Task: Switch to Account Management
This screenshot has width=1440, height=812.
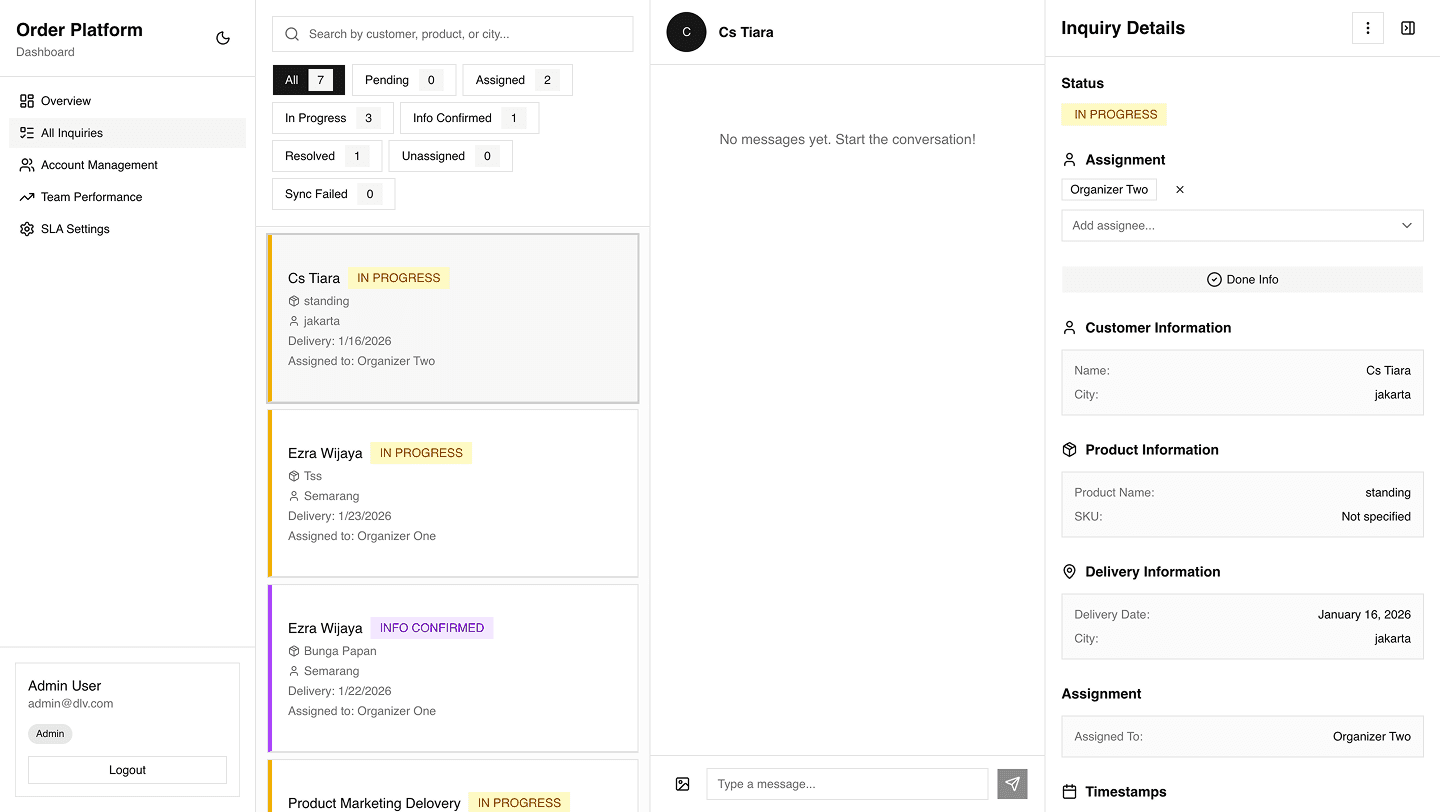Action: (100, 164)
